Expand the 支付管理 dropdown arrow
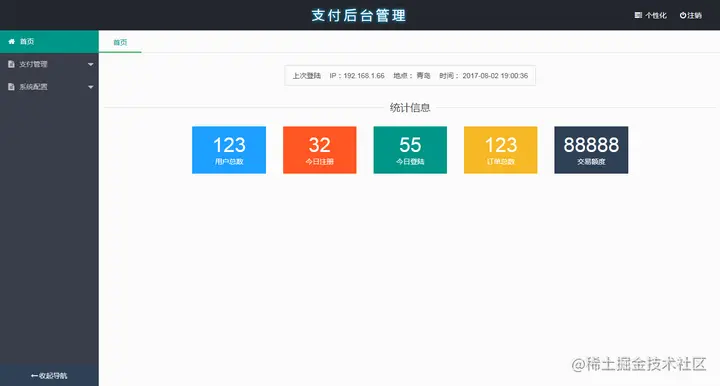Screen dimensions: 720x386 tap(90, 64)
